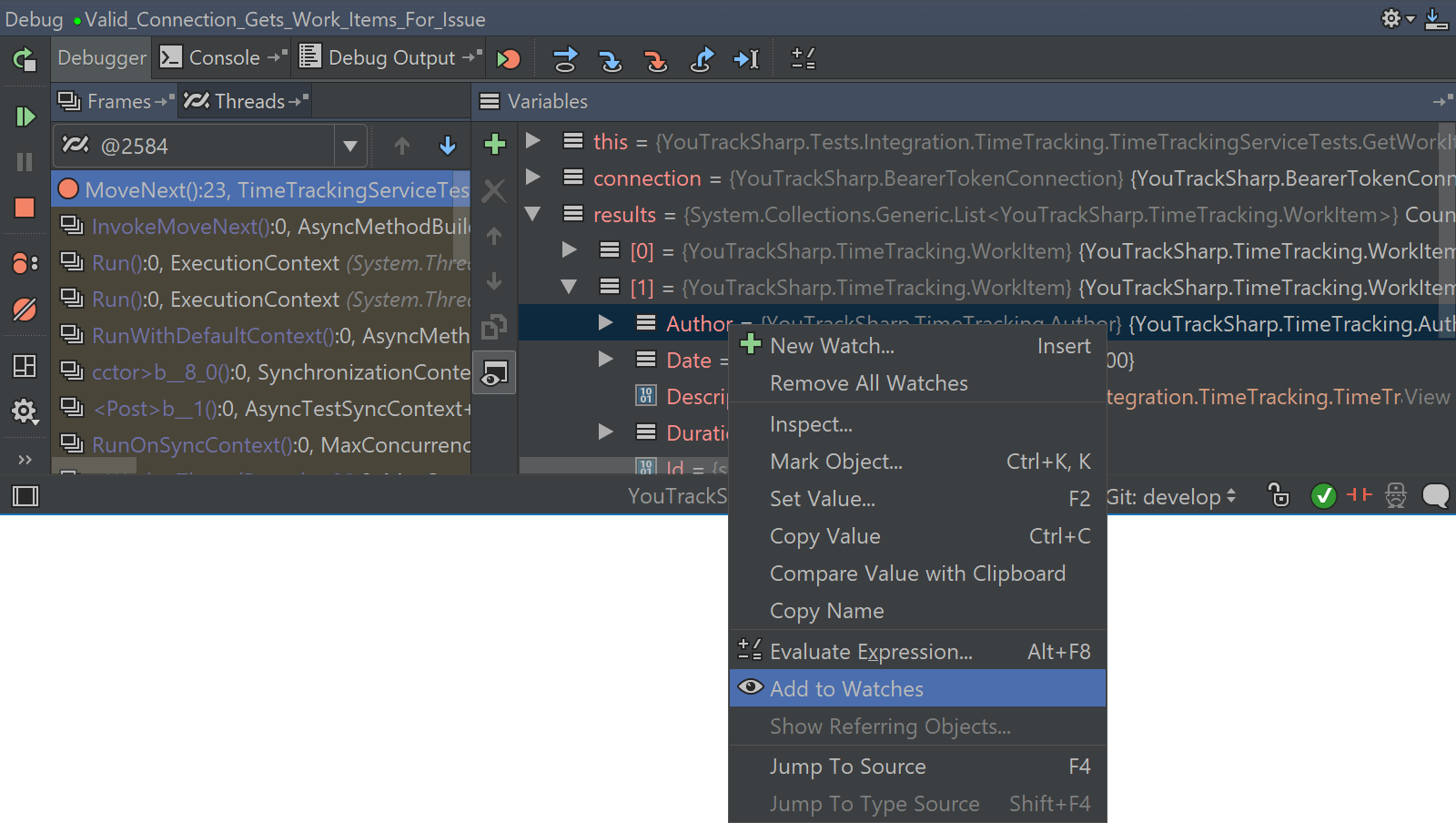Hide the debug tool window
This screenshot has height=823, width=1456.
coord(1437,18)
